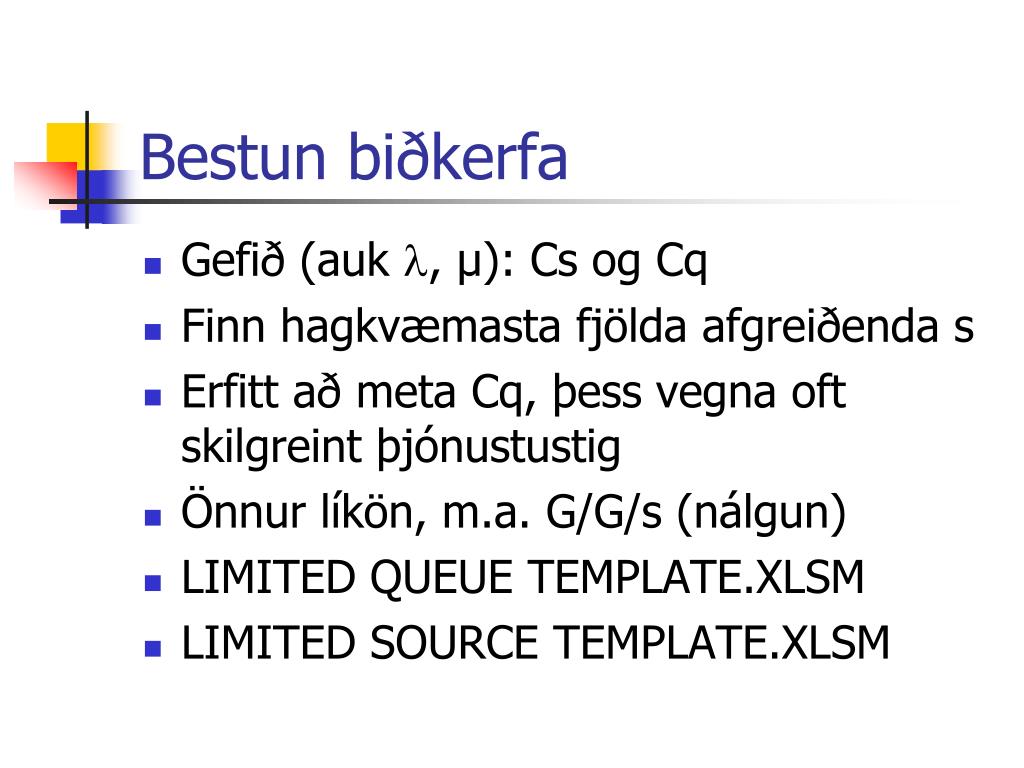Screen dimensions: 1024x768
Task: Click the text 'G/G/s (nálgun)'
Action: (x=696, y=513)
